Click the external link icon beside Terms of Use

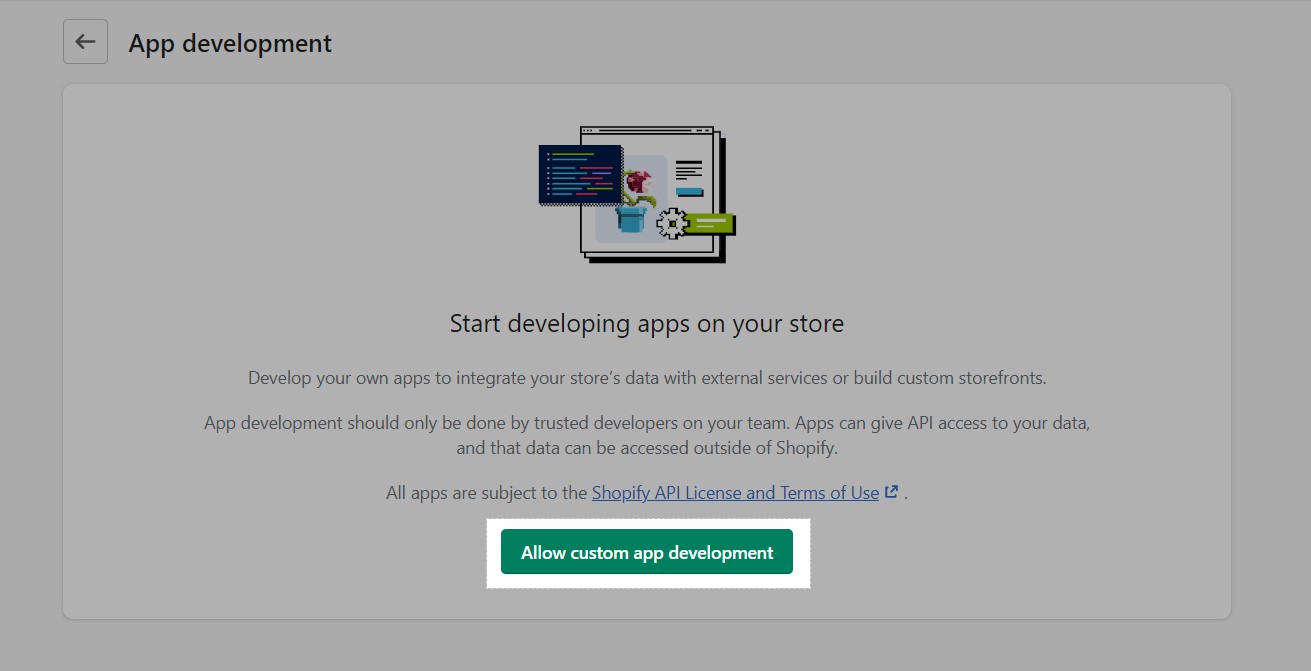click(x=890, y=491)
